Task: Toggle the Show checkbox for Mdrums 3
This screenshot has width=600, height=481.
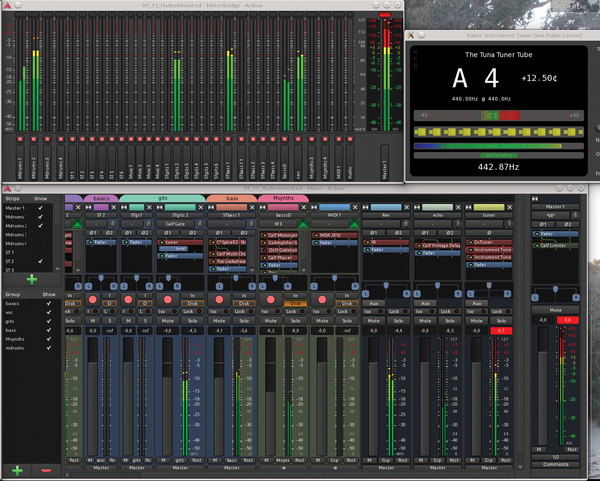Action: 40,235
